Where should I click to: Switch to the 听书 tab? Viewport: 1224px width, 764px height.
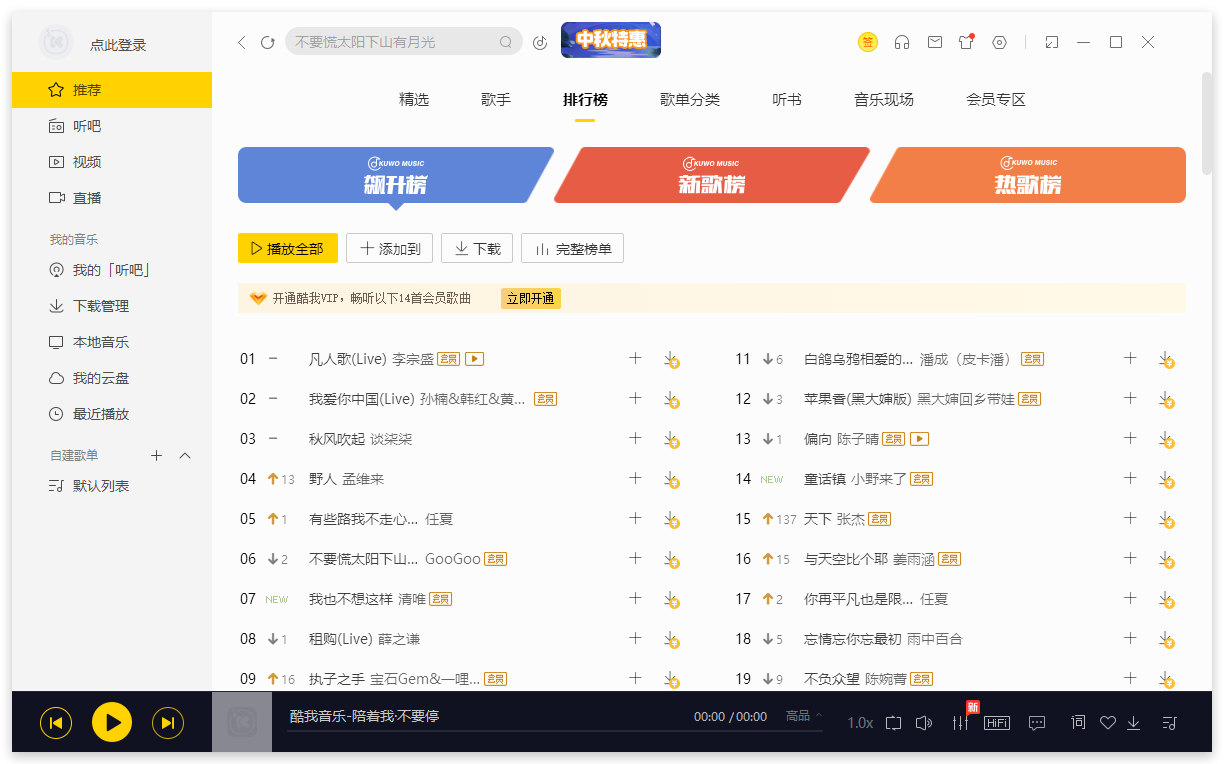(x=786, y=99)
